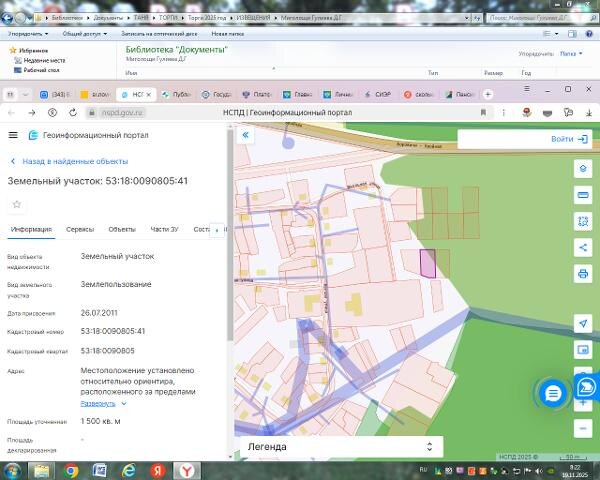Open browser downloads arrow icon
Image resolution: width=600 pixels, height=480 pixels.
pyautogui.click(x=589, y=113)
